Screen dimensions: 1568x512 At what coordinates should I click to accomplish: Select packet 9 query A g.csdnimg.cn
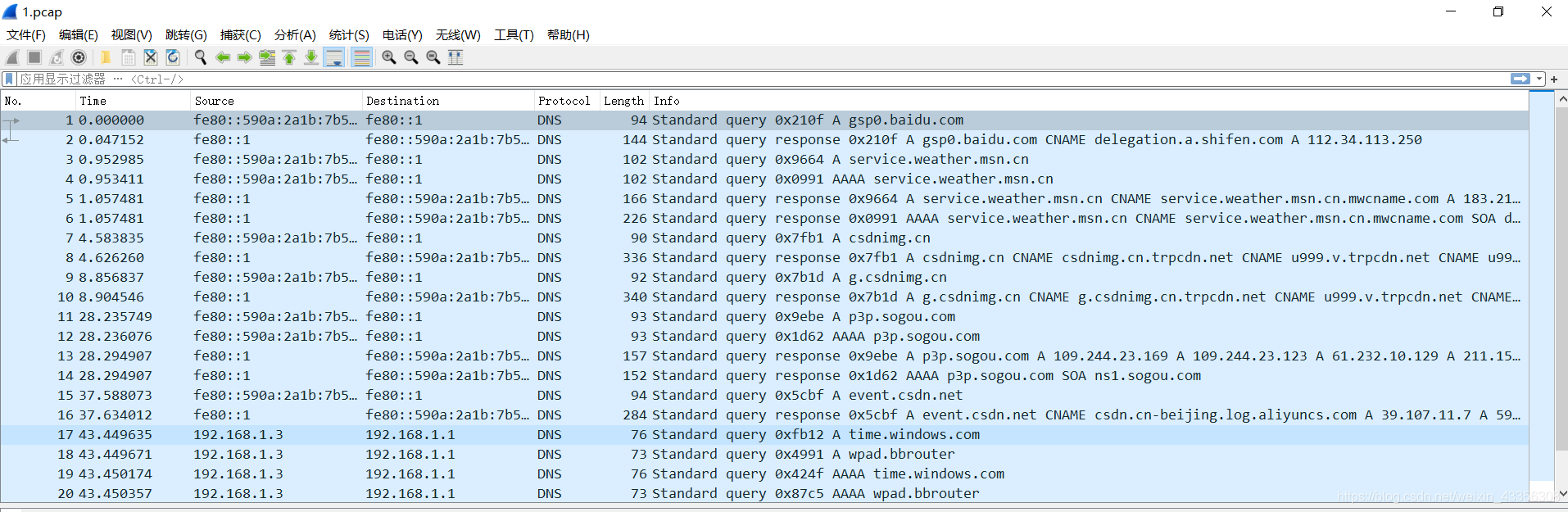click(764, 277)
